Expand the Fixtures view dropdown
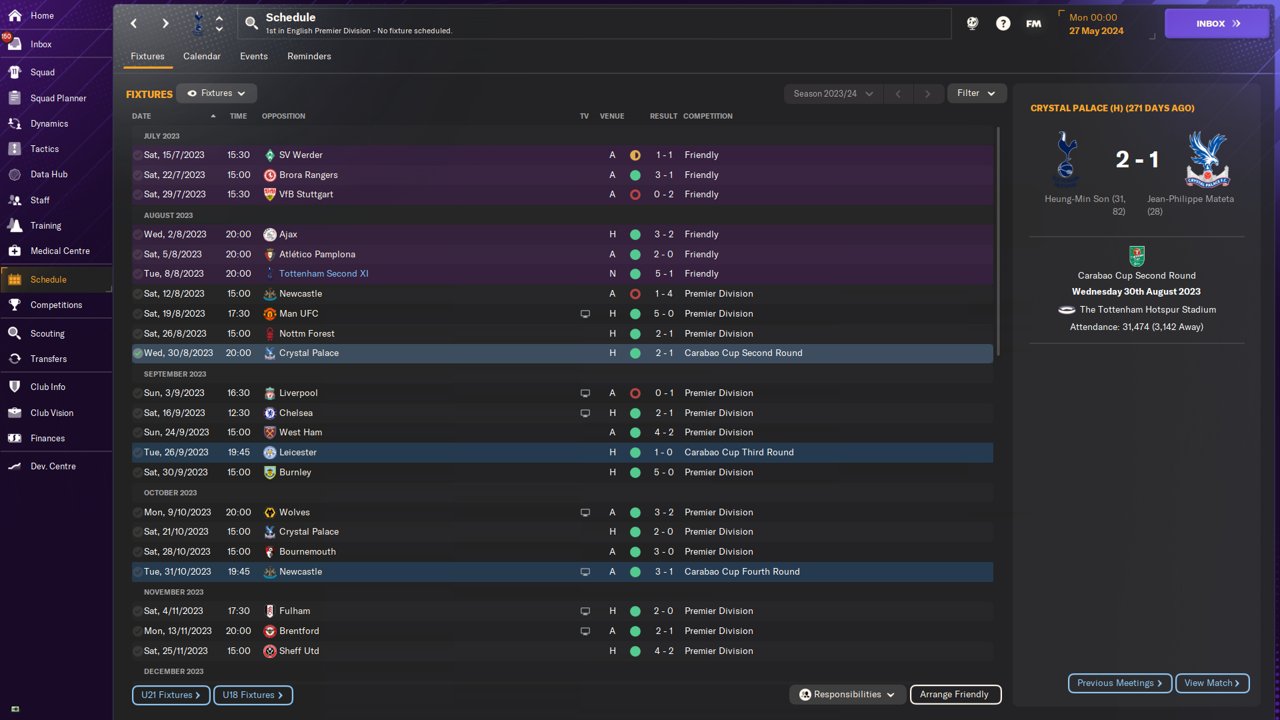This screenshot has height=720, width=1280. (x=217, y=93)
